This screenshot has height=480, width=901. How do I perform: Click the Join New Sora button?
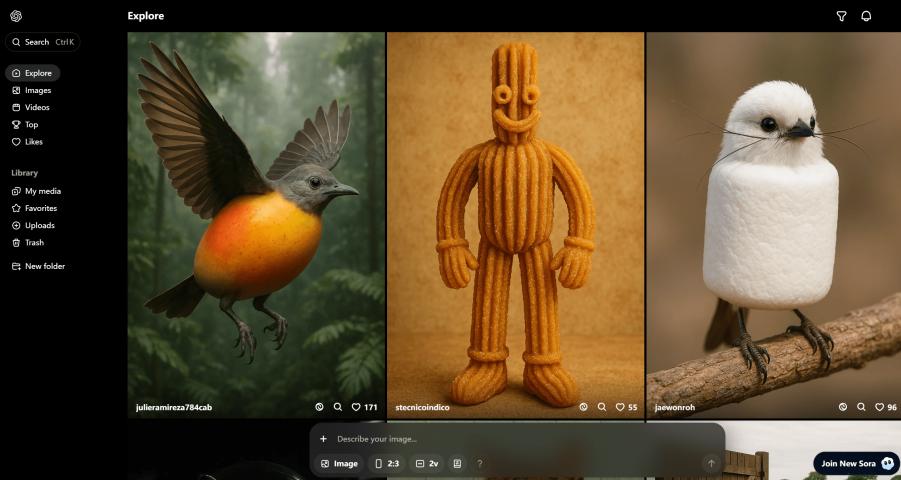pyautogui.click(x=856, y=464)
